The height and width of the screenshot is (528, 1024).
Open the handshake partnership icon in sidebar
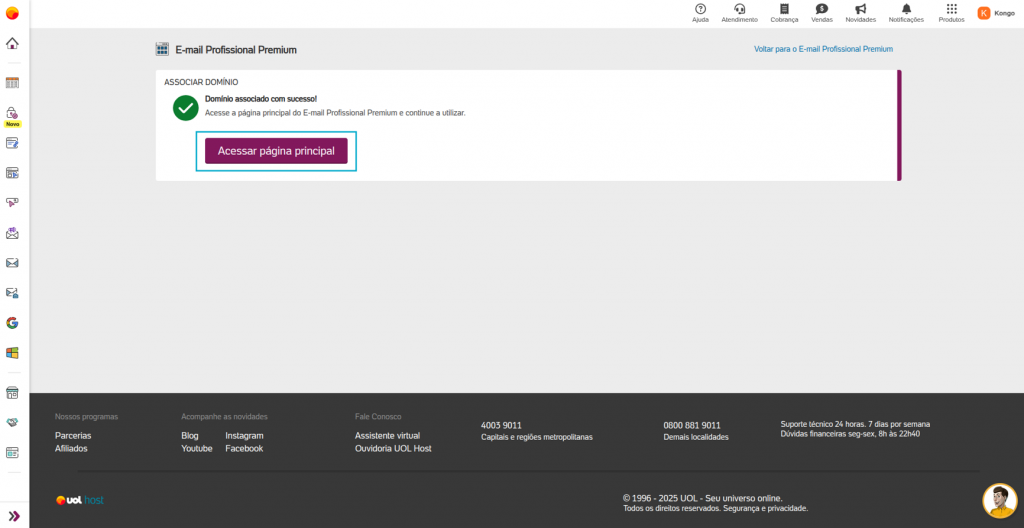pos(12,423)
